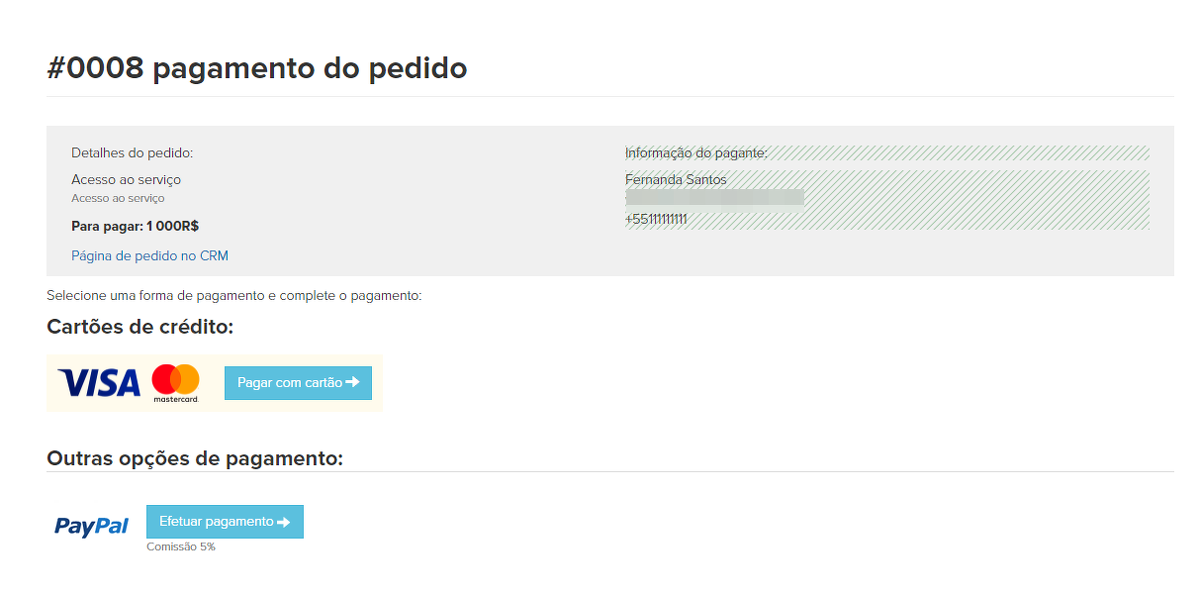The image size is (1200, 595).
Task: Click the arrow icon on Pagar com cartão
Action: point(352,382)
